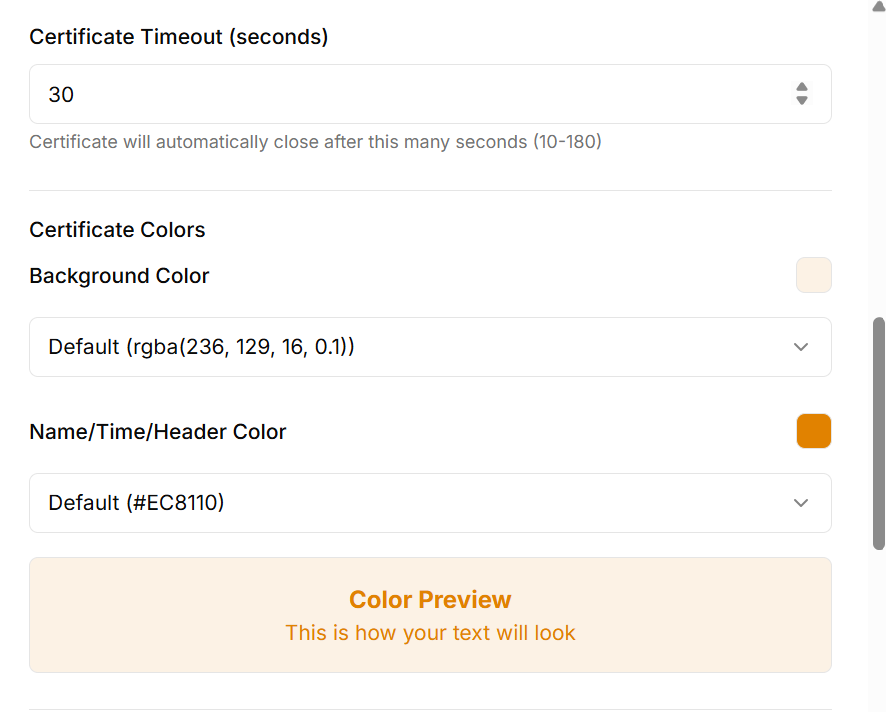Increase timeout with the up stepper arrow
The image size is (886, 712).
[x=802, y=88]
